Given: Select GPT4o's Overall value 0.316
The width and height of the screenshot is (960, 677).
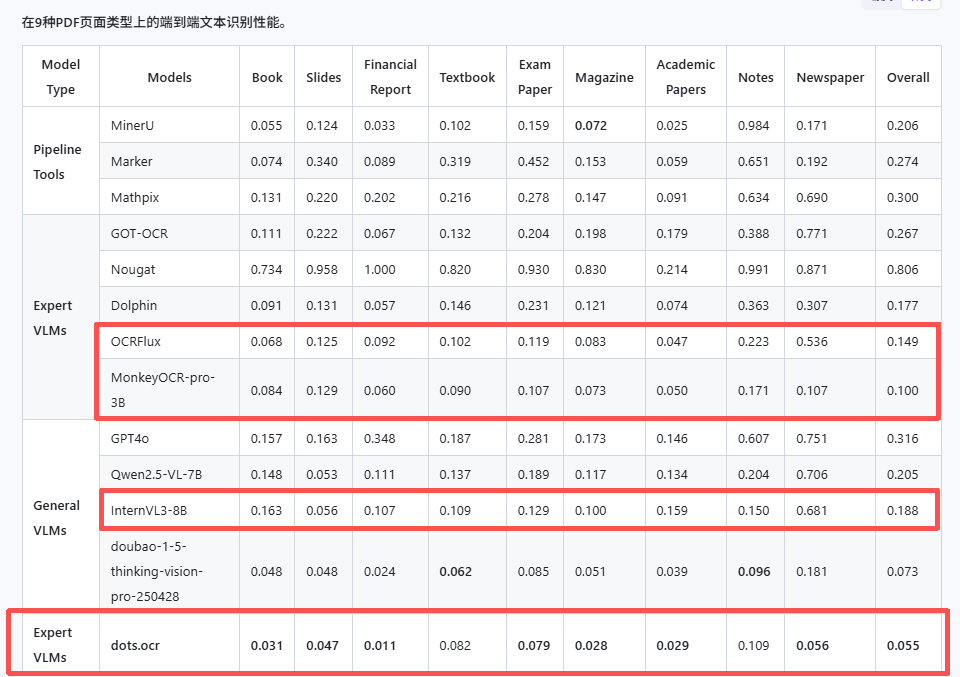Looking at the screenshot, I should [x=902, y=438].
